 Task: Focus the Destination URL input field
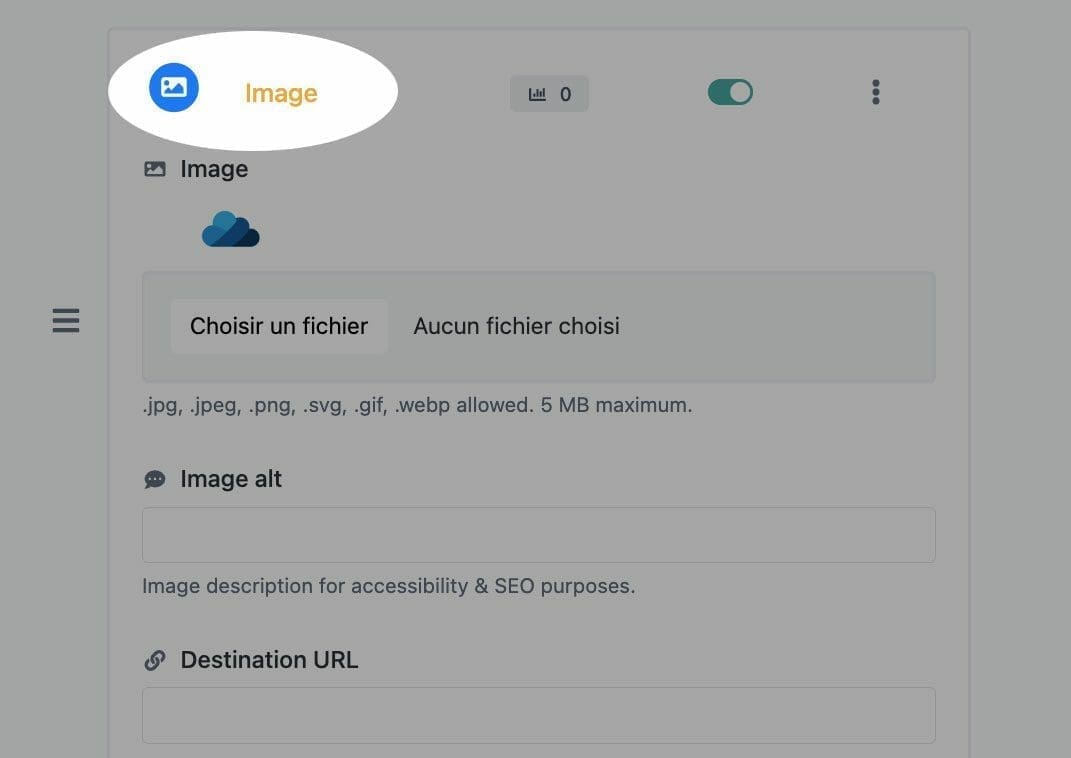539,715
